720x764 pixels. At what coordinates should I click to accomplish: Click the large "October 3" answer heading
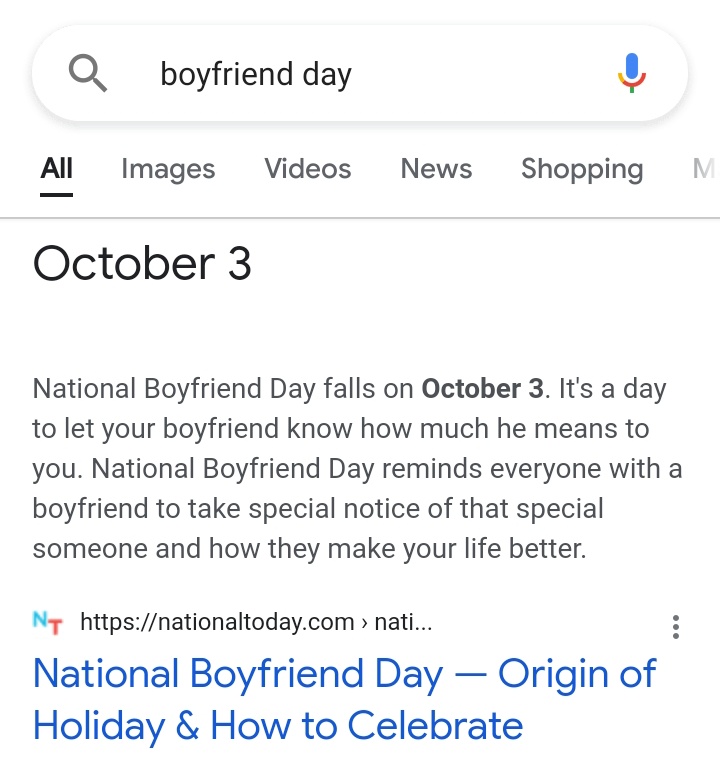point(142,263)
